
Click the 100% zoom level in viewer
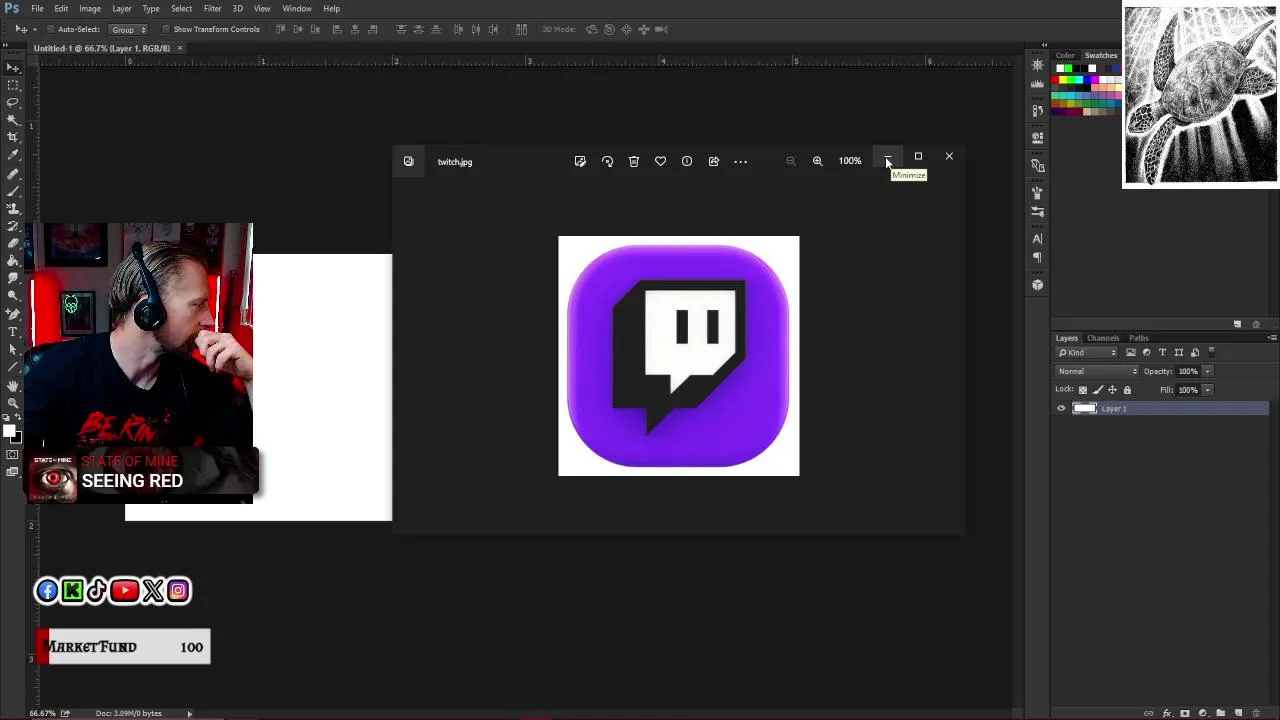coord(850,161)
